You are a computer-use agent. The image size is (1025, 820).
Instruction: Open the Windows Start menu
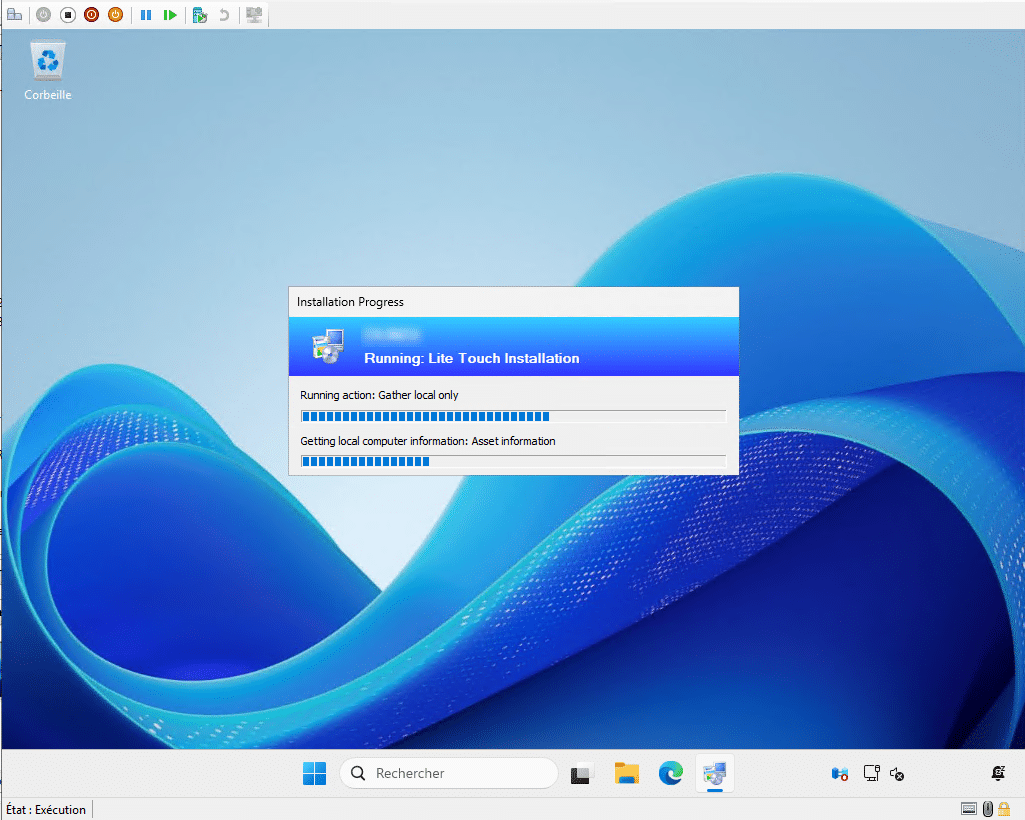tap(314, 773)
